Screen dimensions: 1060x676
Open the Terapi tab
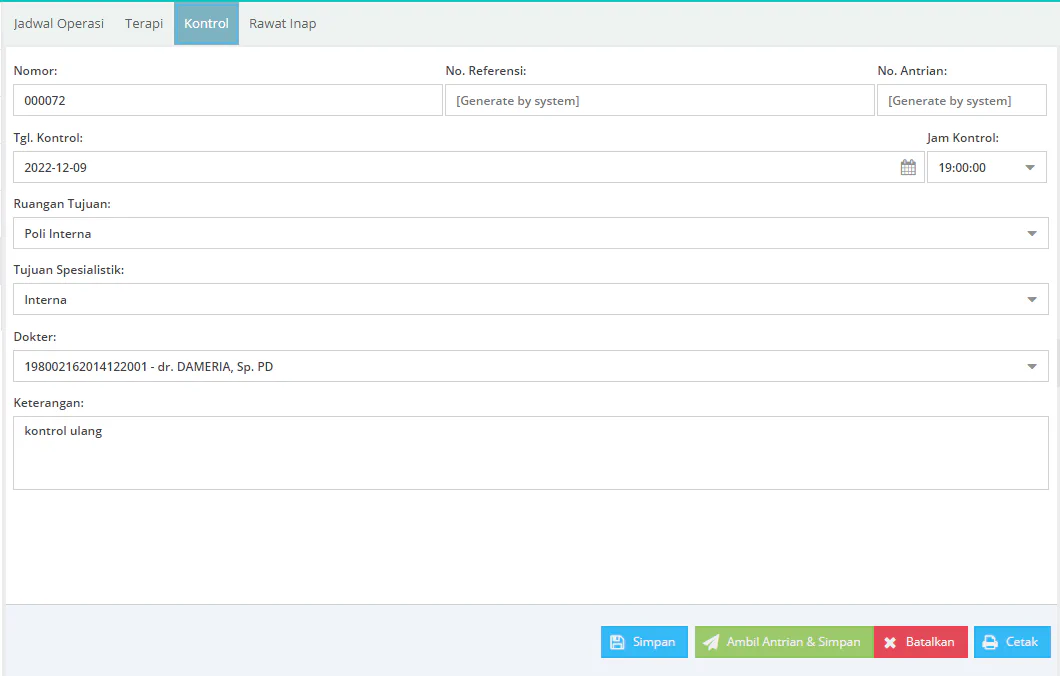pyautogui.click(x=144, y=24)
